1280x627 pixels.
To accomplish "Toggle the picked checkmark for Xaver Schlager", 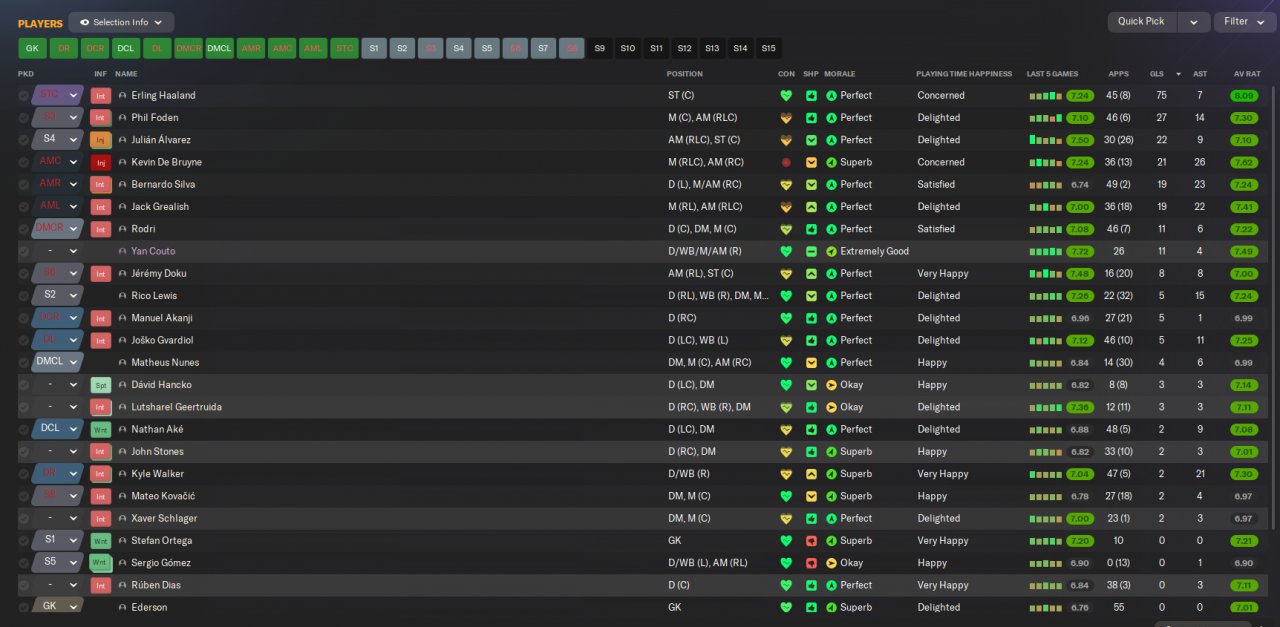I will [x=24, y=518].
